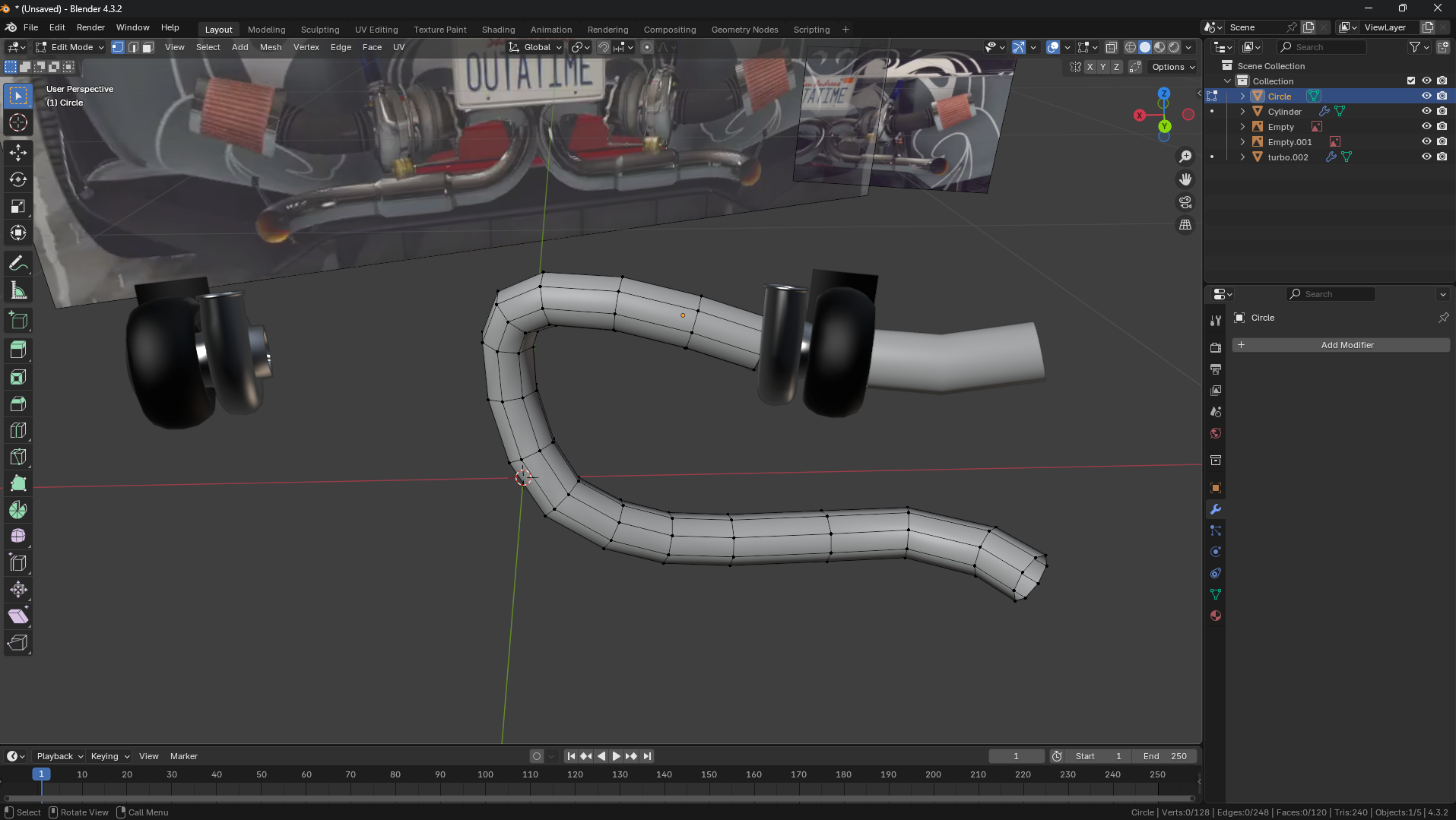Screen dimensions: 1456x820
Task: Select the Move tool in toolbar
Action: click(x=18, y=153)
